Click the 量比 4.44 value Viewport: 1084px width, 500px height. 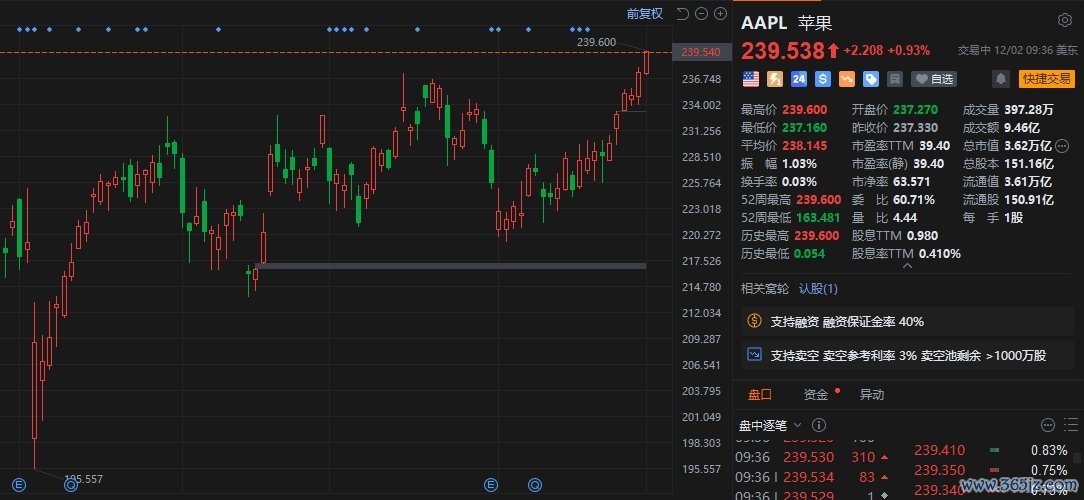coord(905,217)
